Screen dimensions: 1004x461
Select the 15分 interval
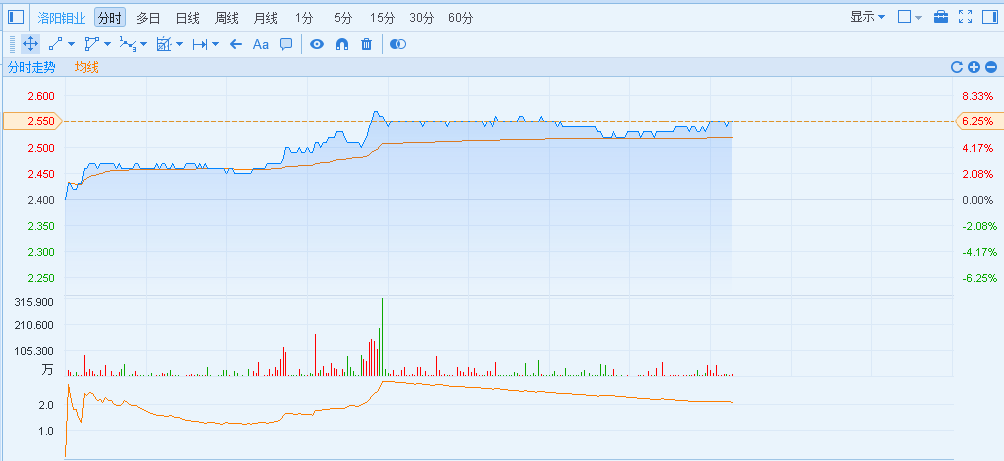pyautogui.click(x=382, y=18)
